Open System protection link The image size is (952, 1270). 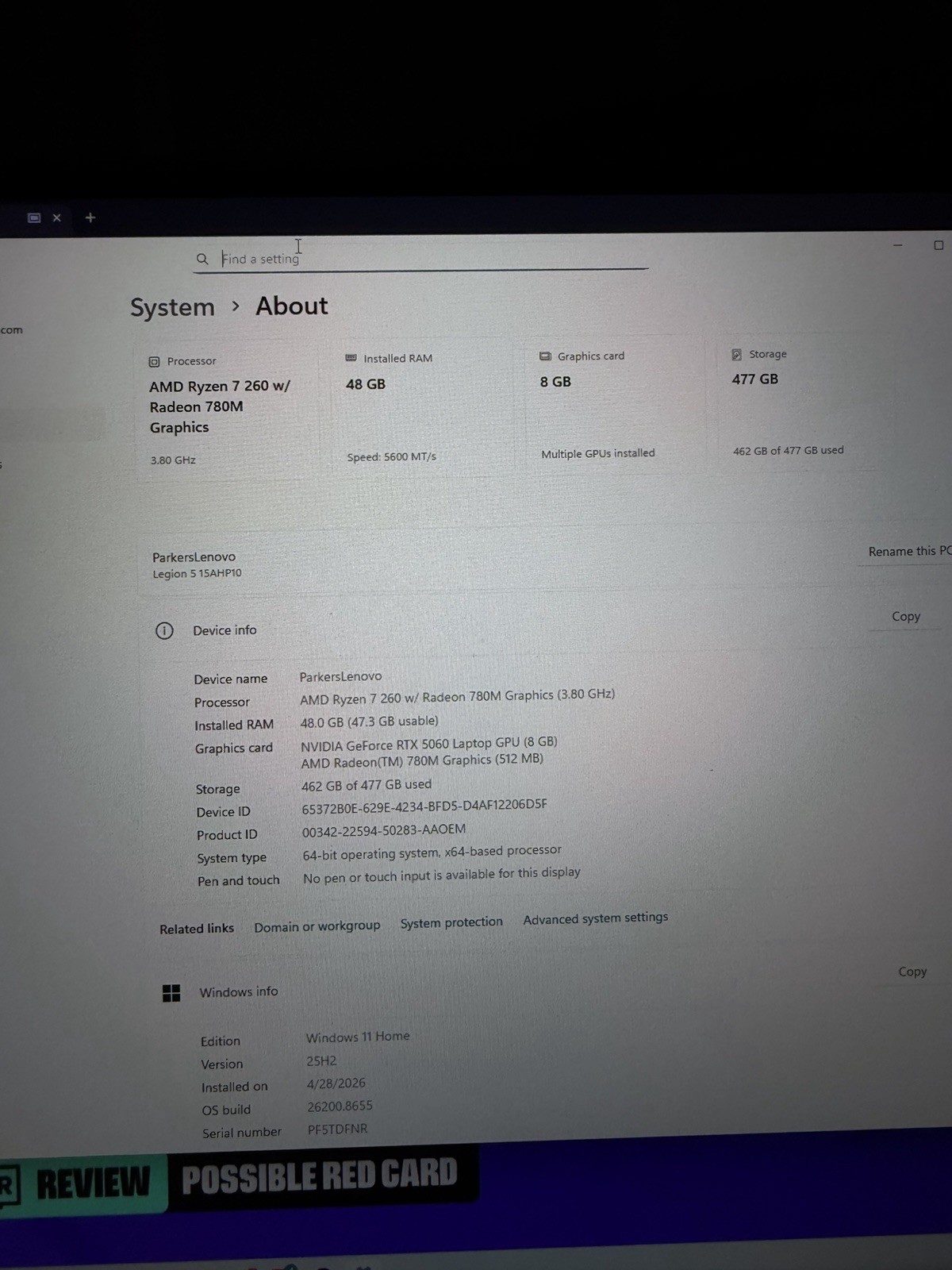pyautogui.click(x=451, y=922)
